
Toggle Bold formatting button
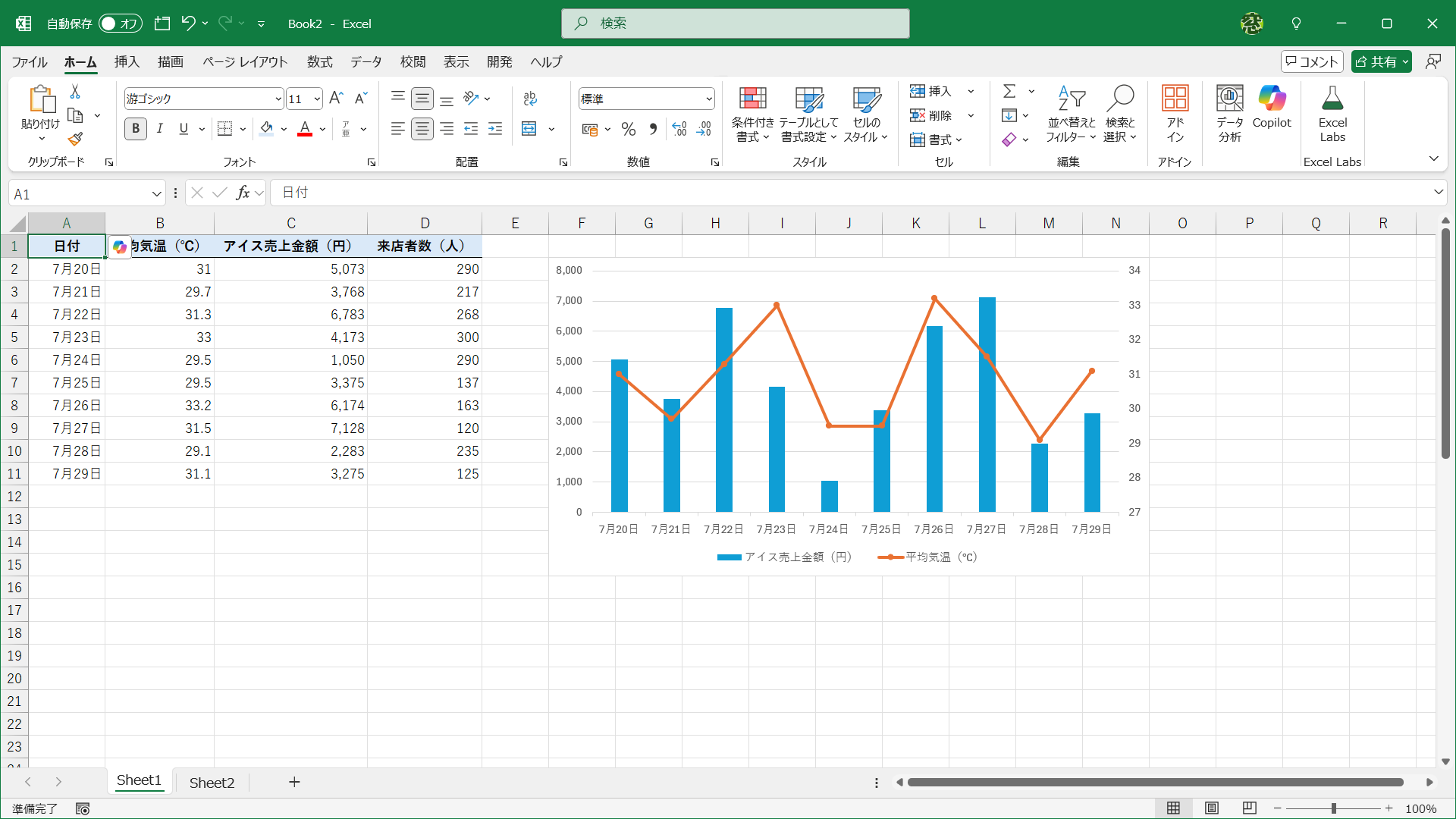click(136, 129)
